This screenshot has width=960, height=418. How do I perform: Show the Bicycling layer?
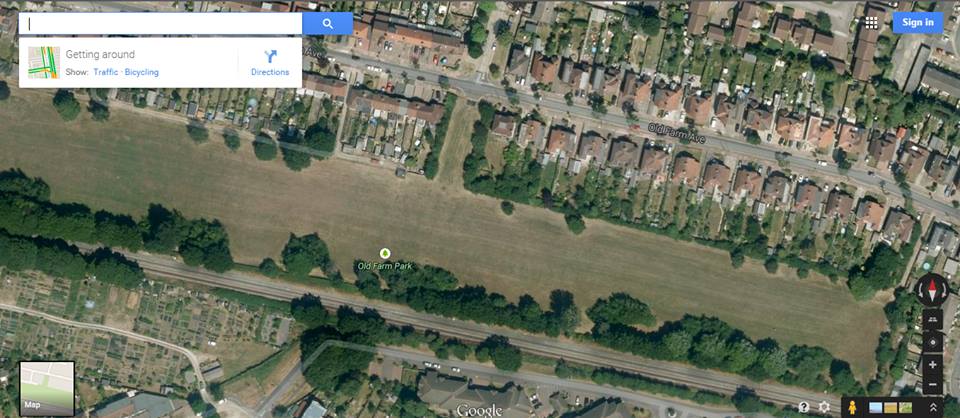coord(141,72)
